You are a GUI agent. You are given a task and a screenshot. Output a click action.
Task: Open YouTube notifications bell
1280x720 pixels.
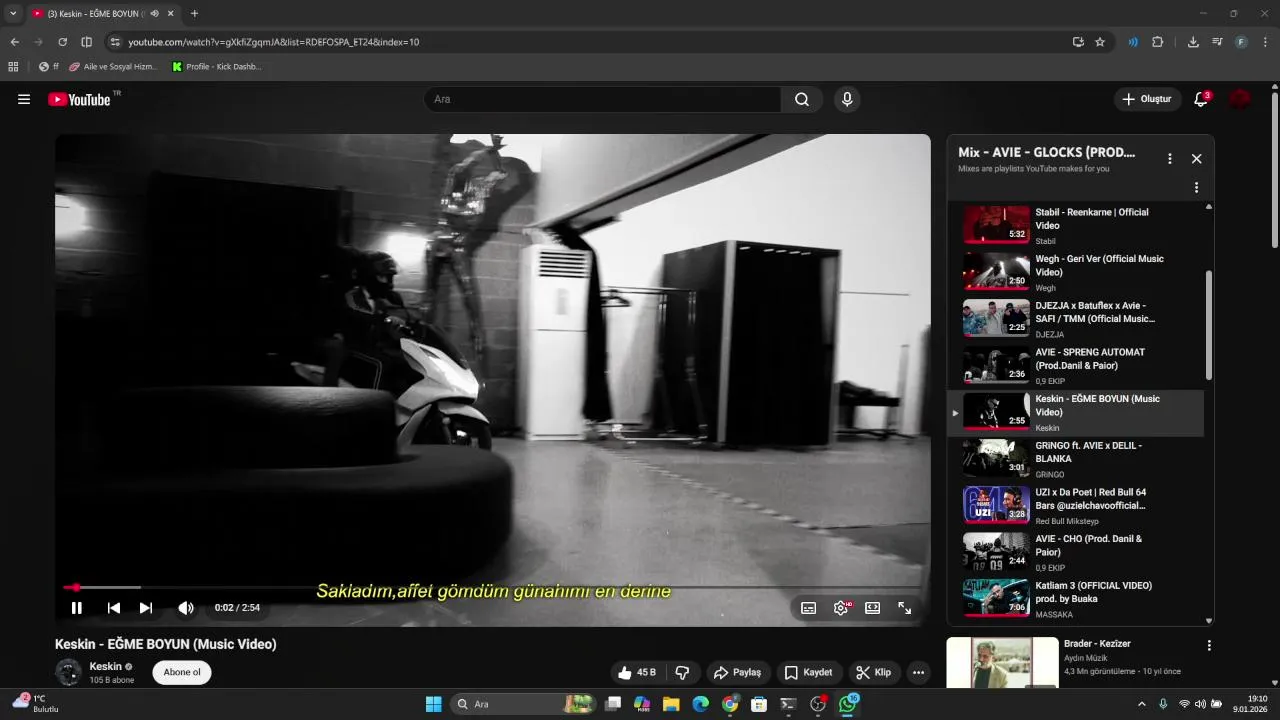(1201, 99)
